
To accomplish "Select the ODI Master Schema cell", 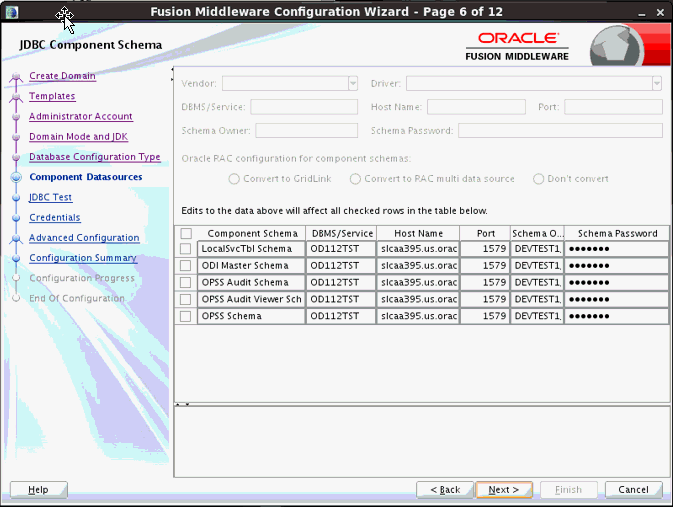I will 252,266.
